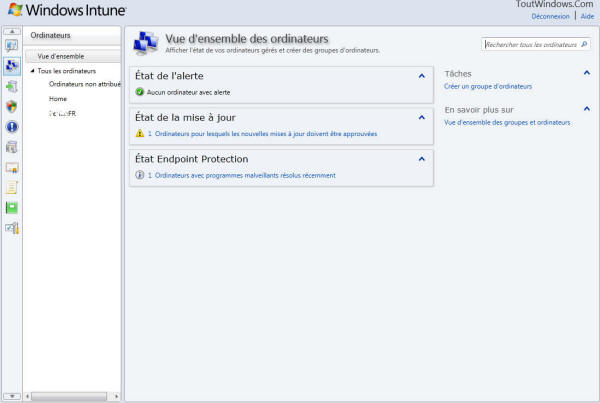This screenshot has width=600, height=403.
Task: Click the yellow warning update icon
Action: (140, 133)
